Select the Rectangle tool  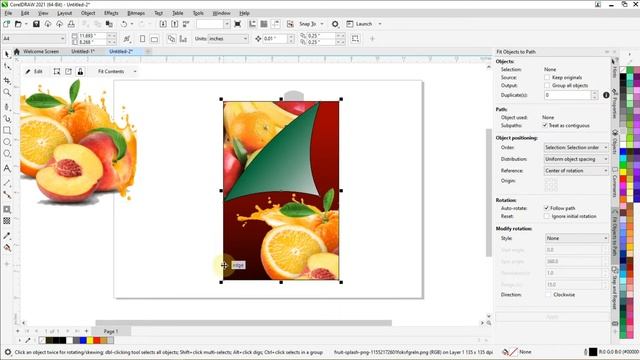pyautogui.click(x=7, y=131)
